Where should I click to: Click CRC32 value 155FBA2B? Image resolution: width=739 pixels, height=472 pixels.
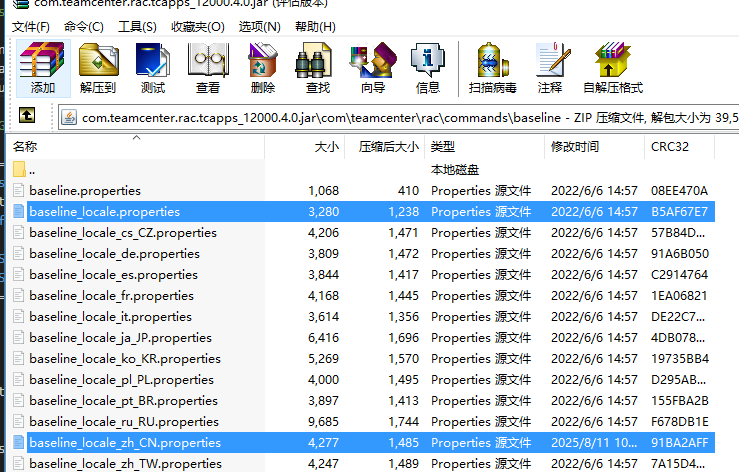[x=680, y=400]
